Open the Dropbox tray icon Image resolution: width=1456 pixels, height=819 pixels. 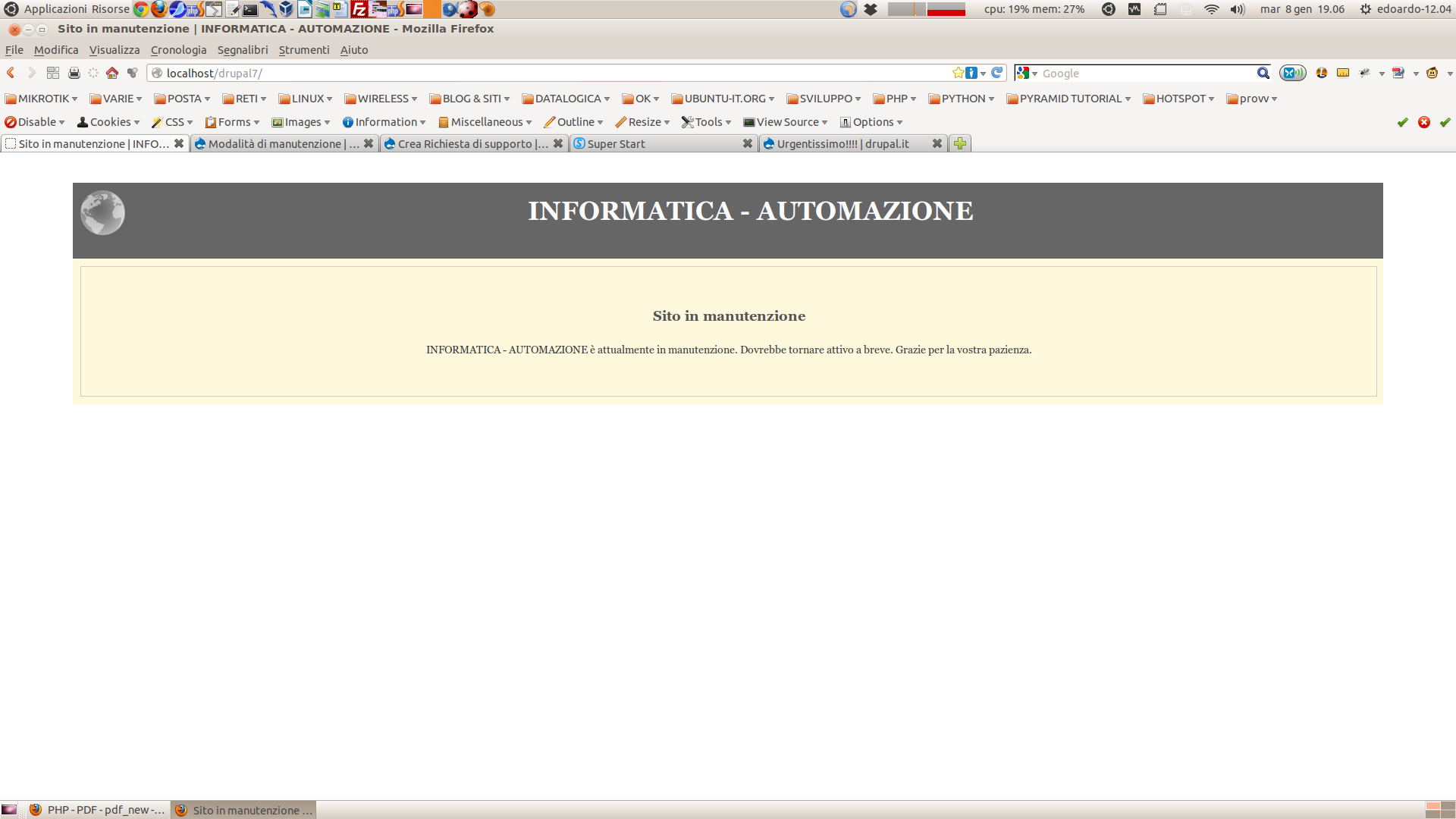(871, 9)
